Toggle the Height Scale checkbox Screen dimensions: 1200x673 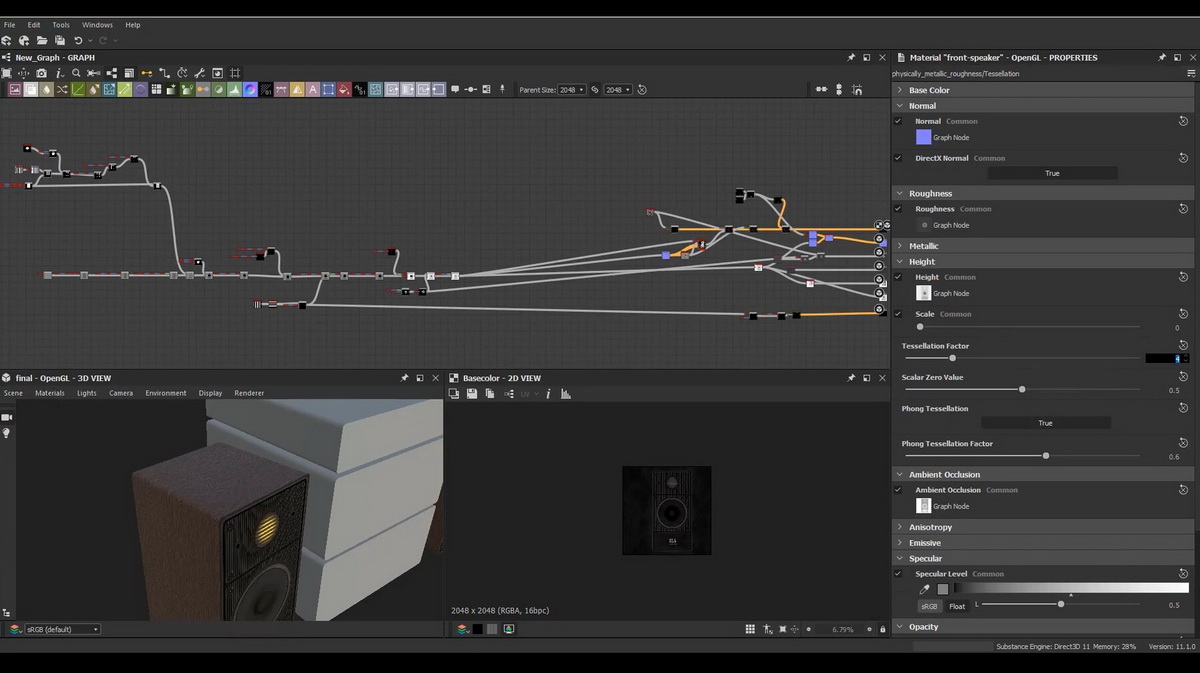(898, 314)
